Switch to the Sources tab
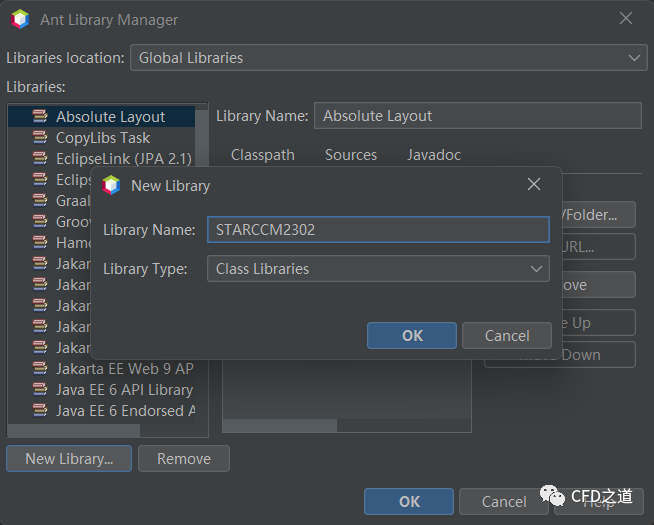The image size is (654, 525). 351,155
